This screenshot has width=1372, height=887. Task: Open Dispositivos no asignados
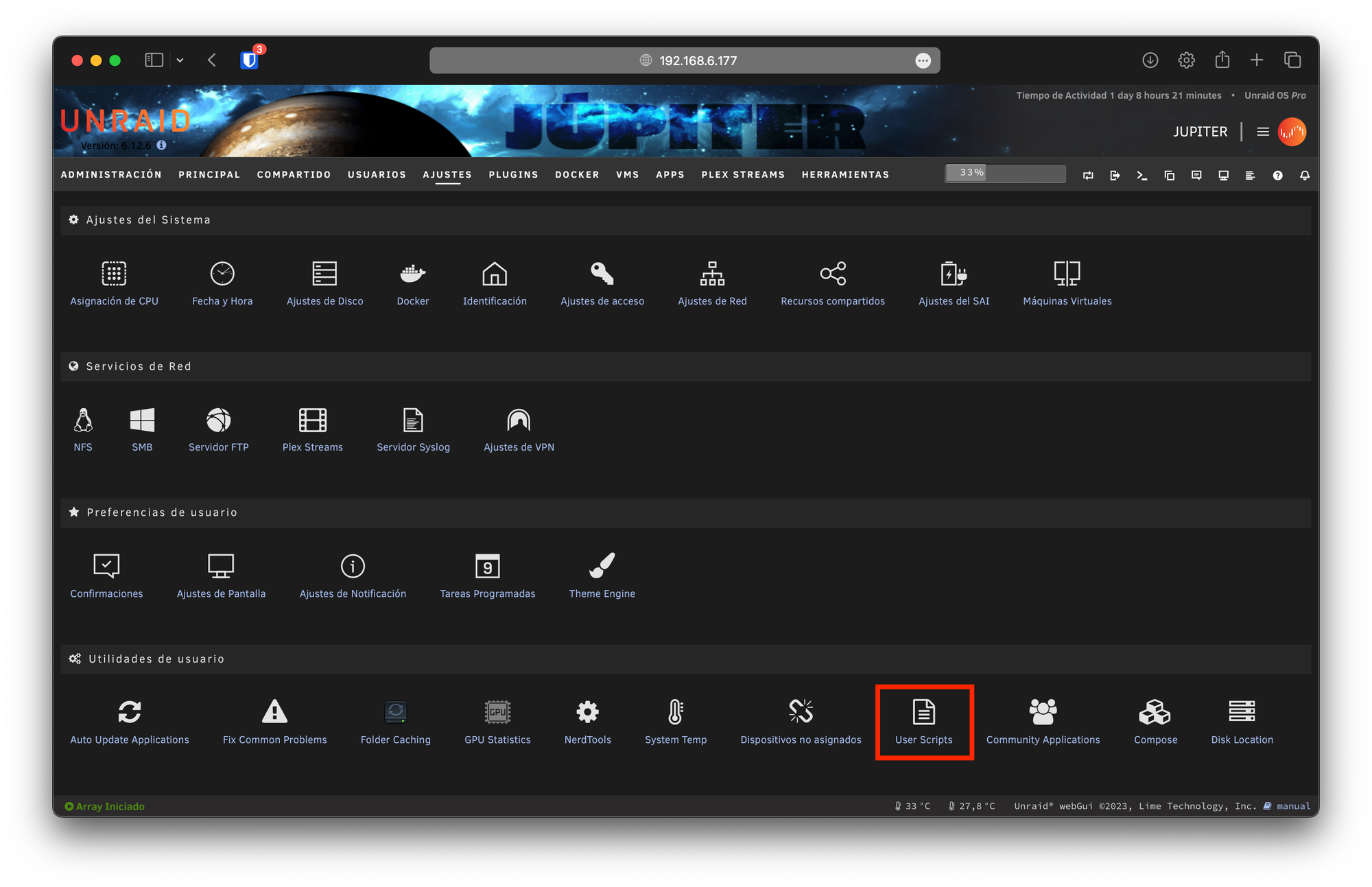(x=801, y=722)
